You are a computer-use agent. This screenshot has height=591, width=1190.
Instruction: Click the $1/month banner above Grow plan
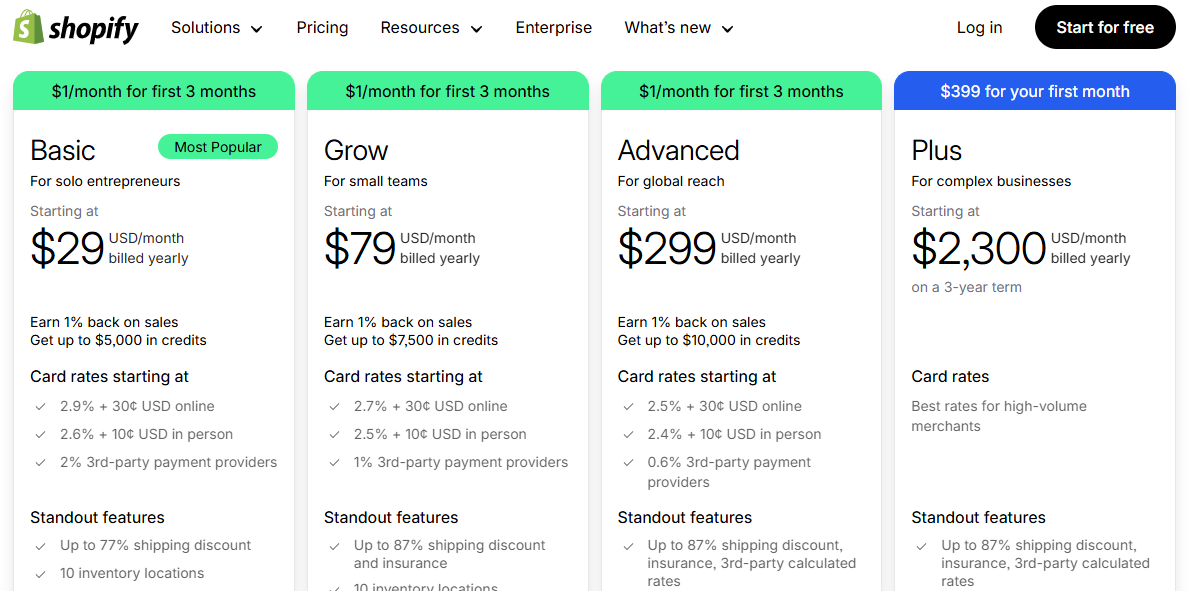[x=447, y=90]
